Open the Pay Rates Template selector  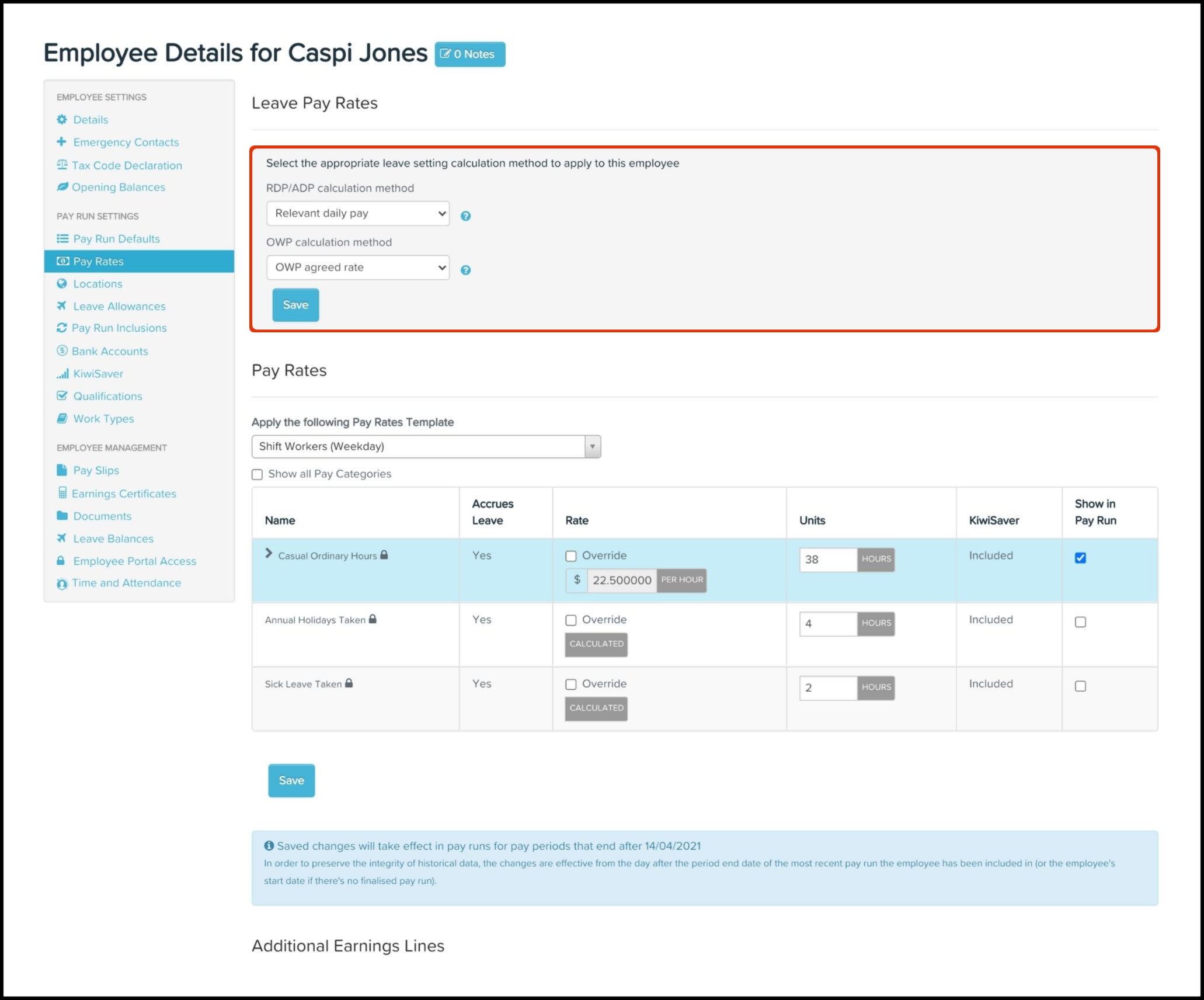[x=426, y=447]
